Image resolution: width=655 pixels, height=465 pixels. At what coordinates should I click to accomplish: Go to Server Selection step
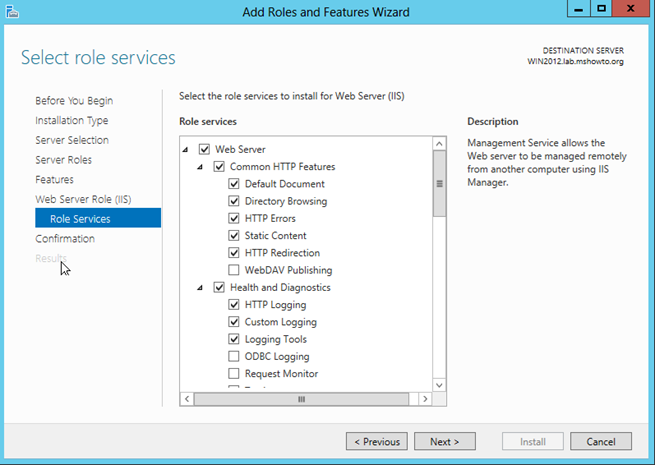point(72,140)
